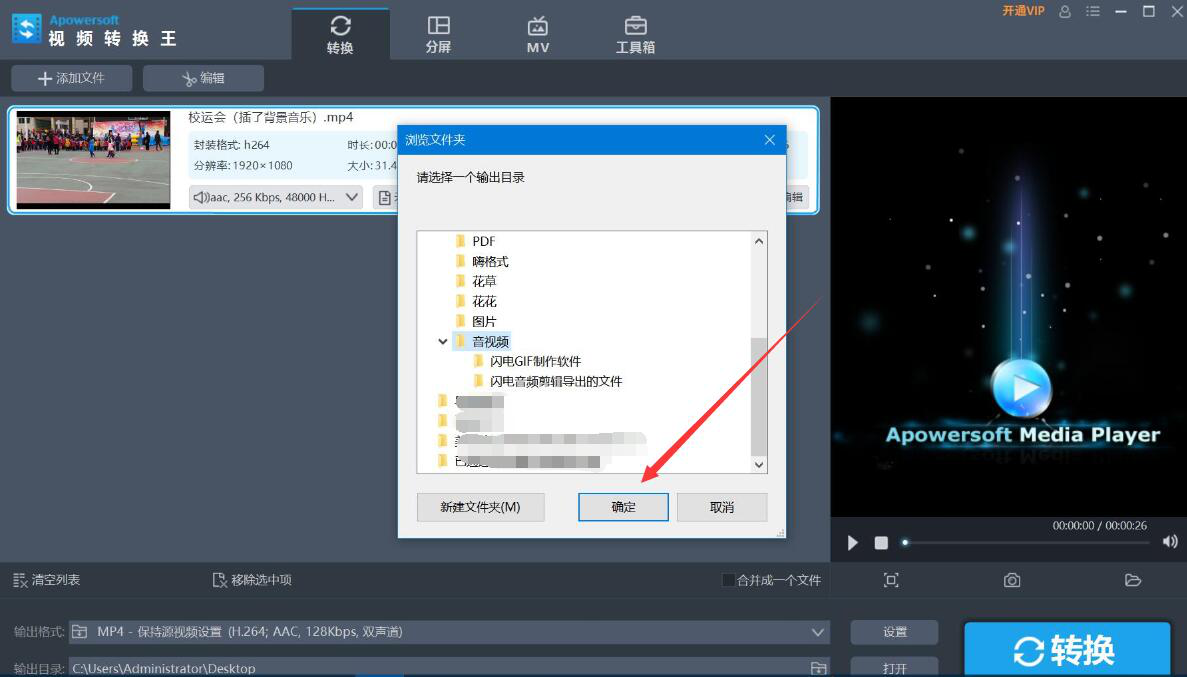The image size is (1187, 677).
Task: Click the folder tree scroll down arrow
Action: pos(759,464)
